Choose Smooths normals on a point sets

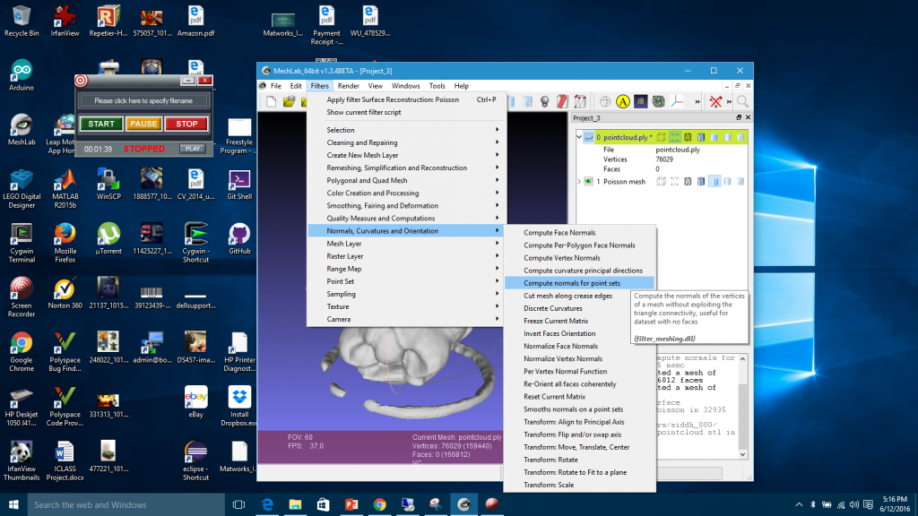[579, 409]
